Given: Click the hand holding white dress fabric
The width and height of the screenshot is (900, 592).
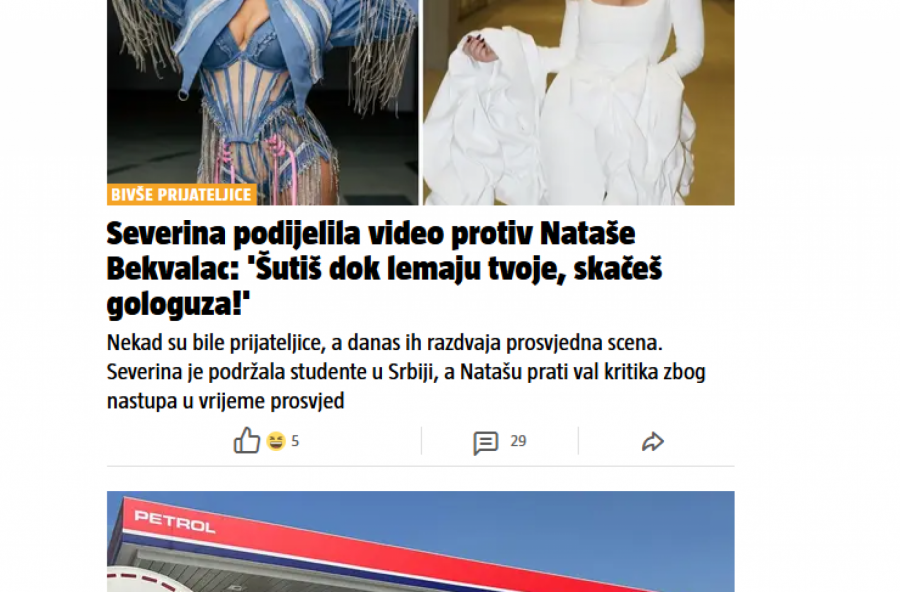Looking at the screenshot, I should (x=479, y=47).
